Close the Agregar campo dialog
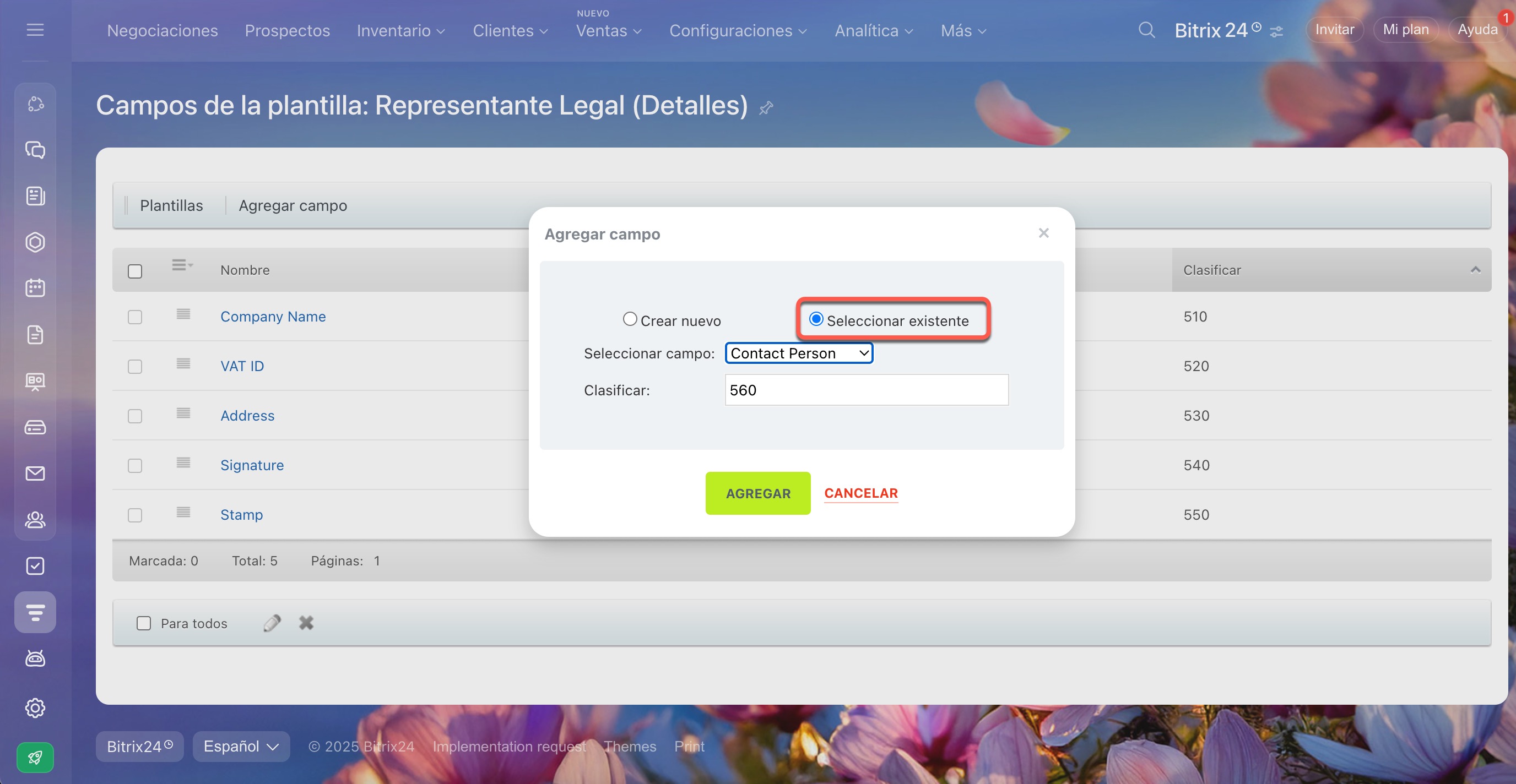1516x784 pixels. coord(1043,233)
